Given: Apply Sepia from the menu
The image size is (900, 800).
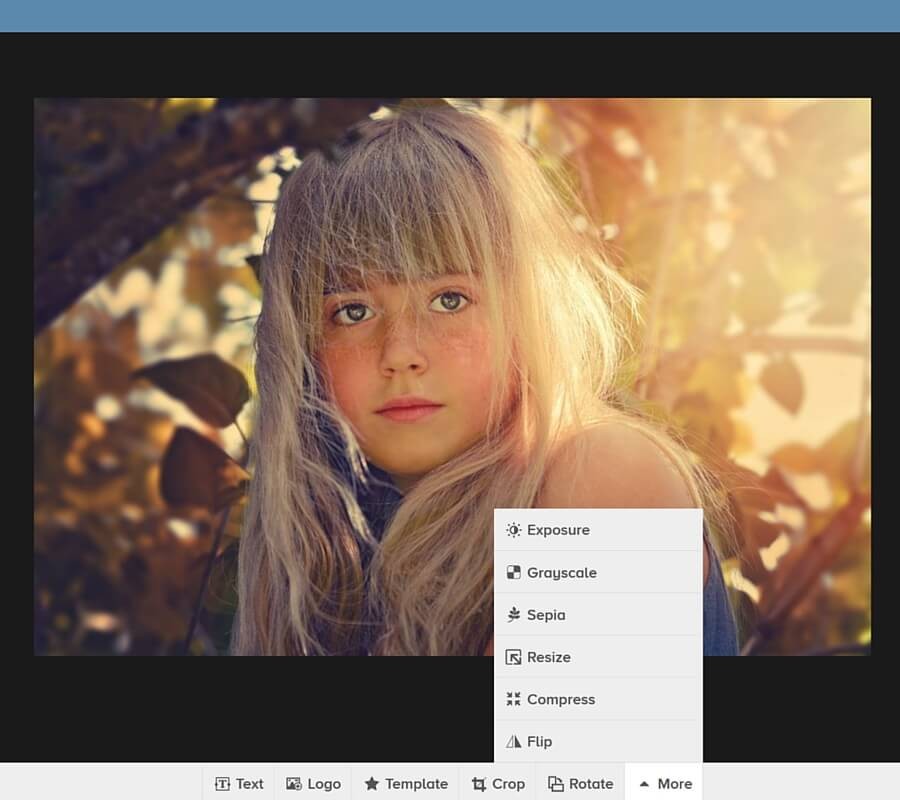Looking at the screenshot, I should 598,615.
